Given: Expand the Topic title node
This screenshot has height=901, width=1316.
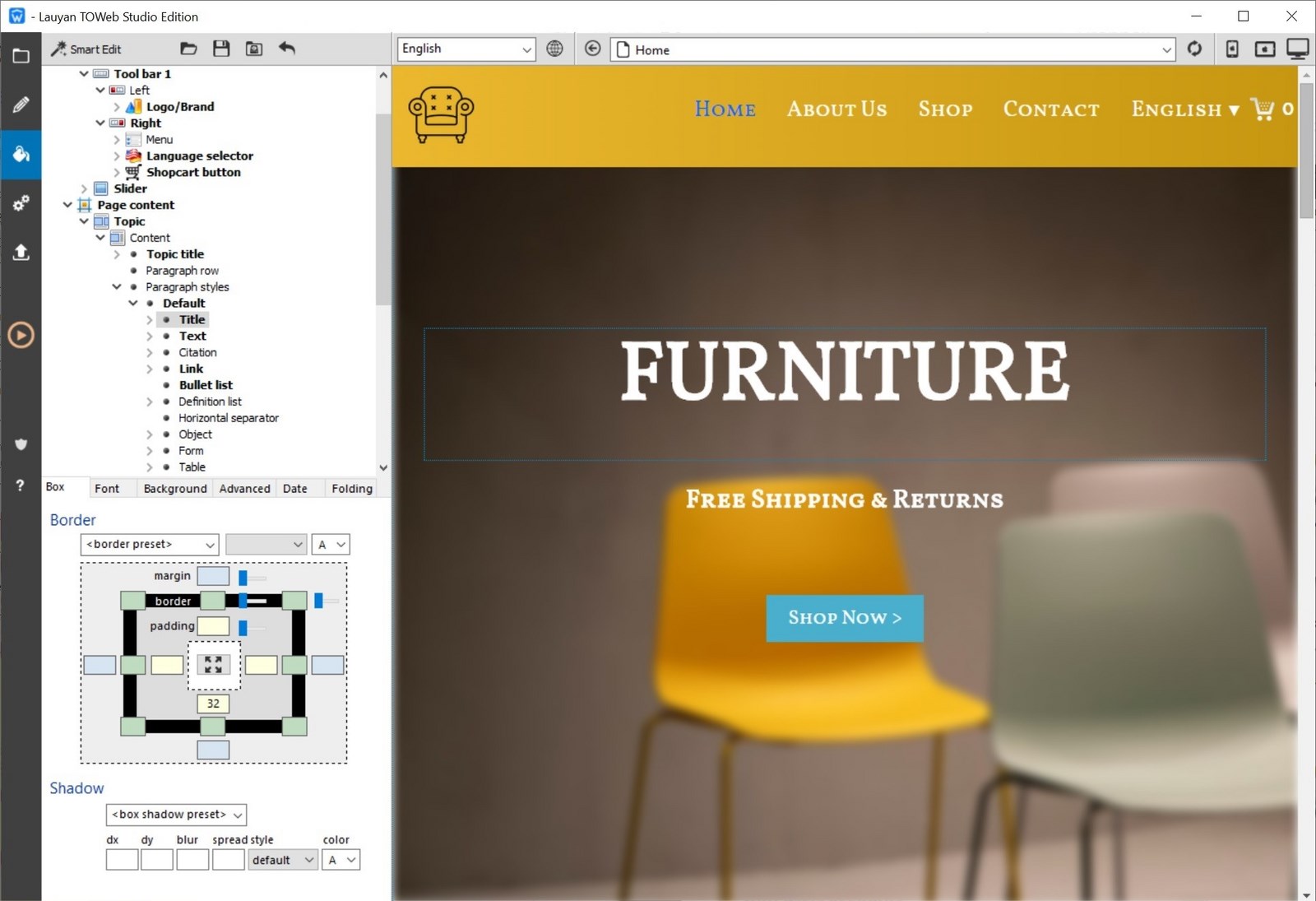Looking at the screenshot, I should (117, 254).
